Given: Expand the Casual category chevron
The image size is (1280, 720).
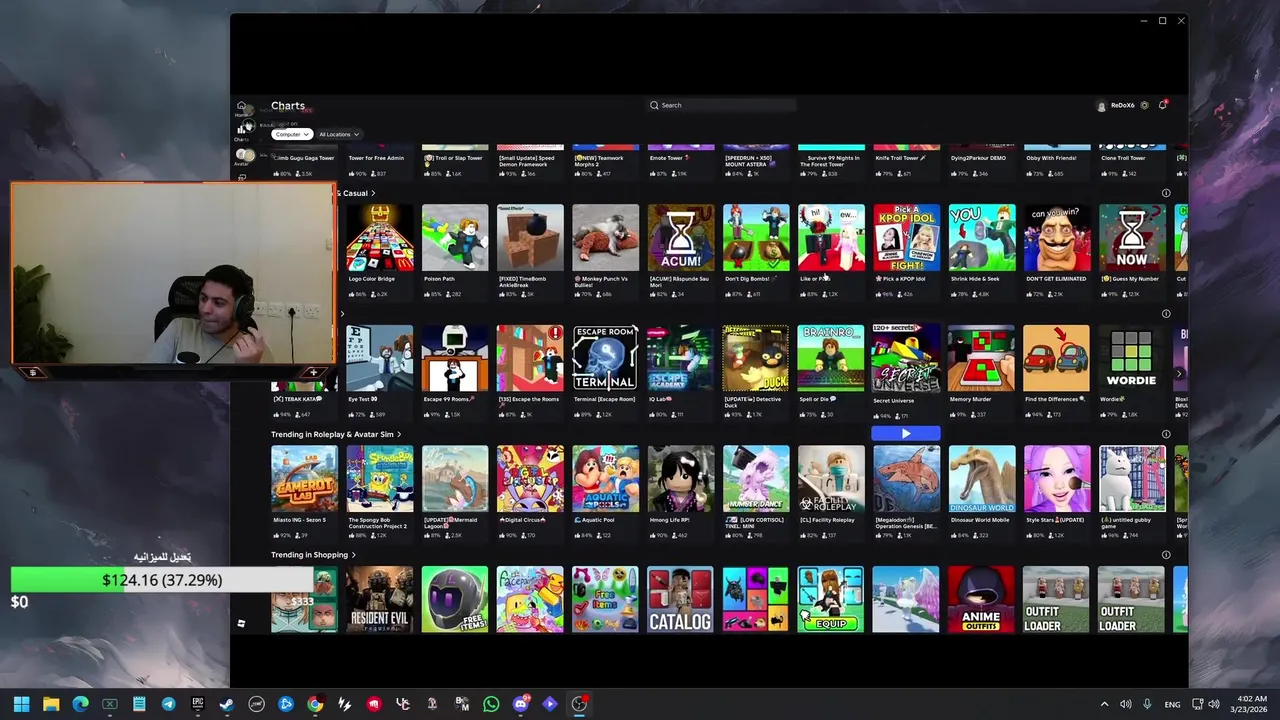Looking at the screenshot, I should tap(373, 193).
